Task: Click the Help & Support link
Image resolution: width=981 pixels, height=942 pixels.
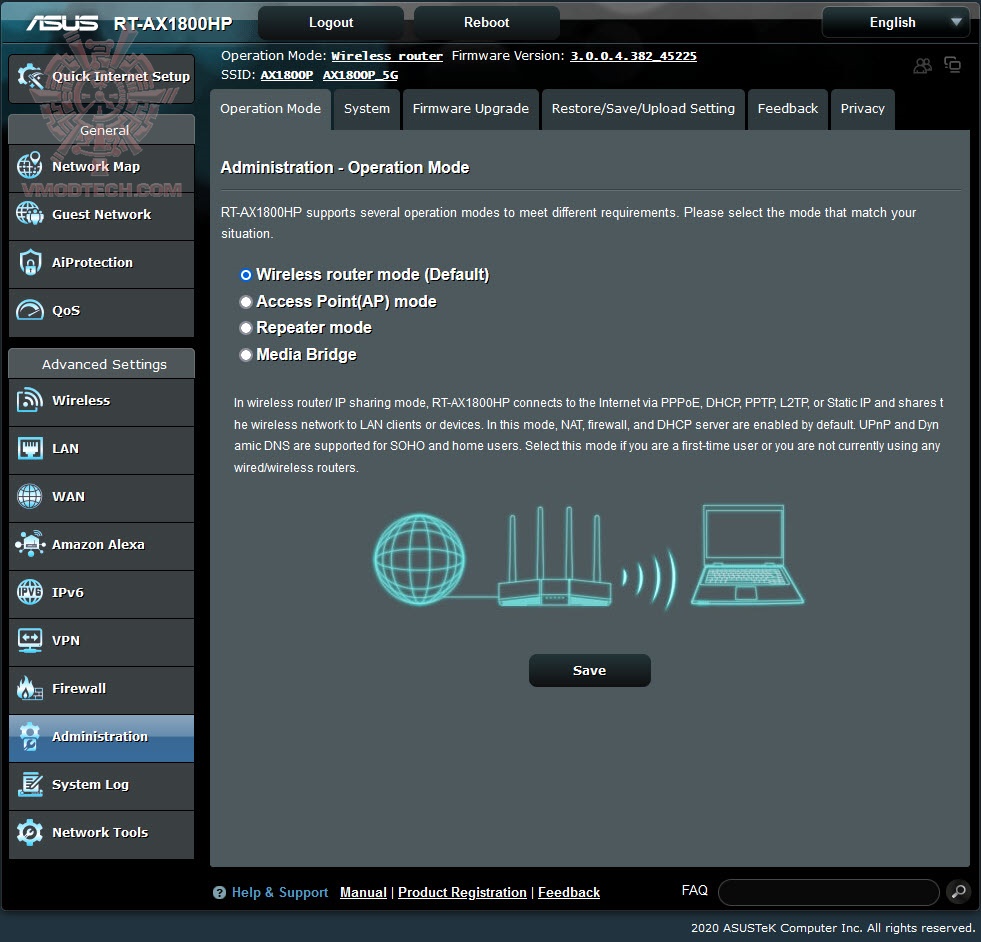Action: pyautogui.click(x=280, y=893)
